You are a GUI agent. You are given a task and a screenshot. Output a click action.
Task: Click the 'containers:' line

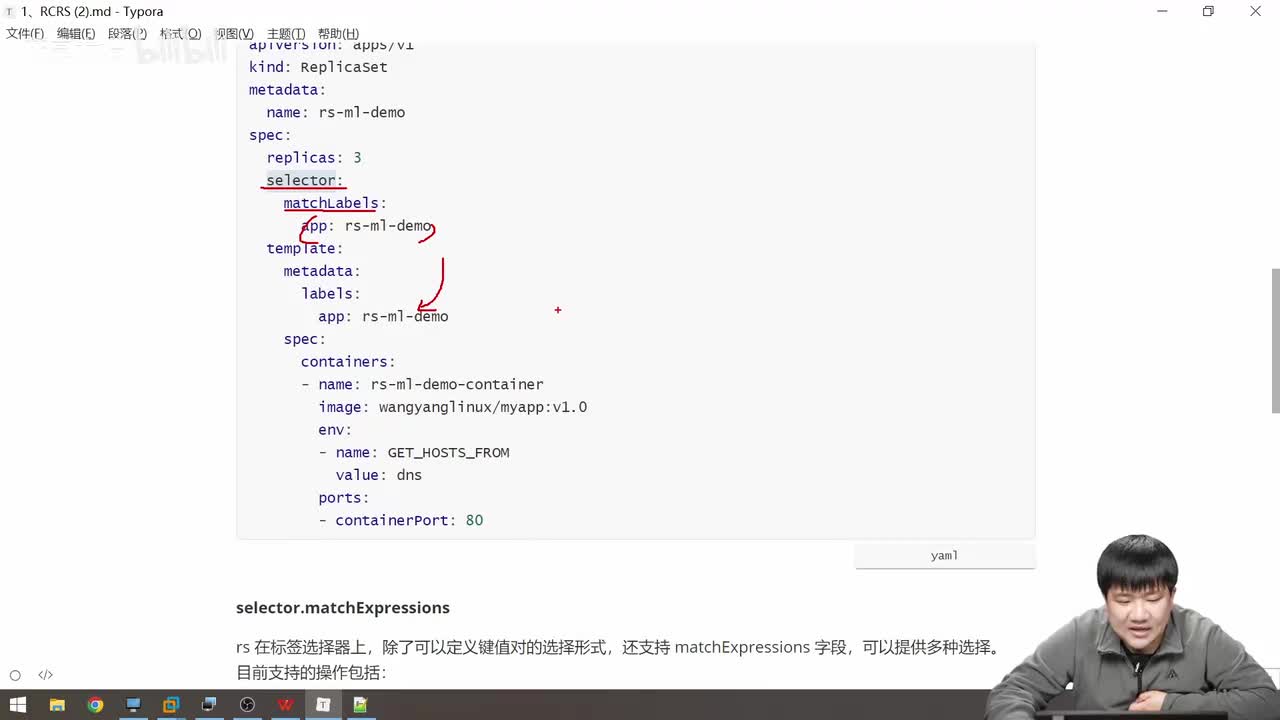click(x=348, y=362)
